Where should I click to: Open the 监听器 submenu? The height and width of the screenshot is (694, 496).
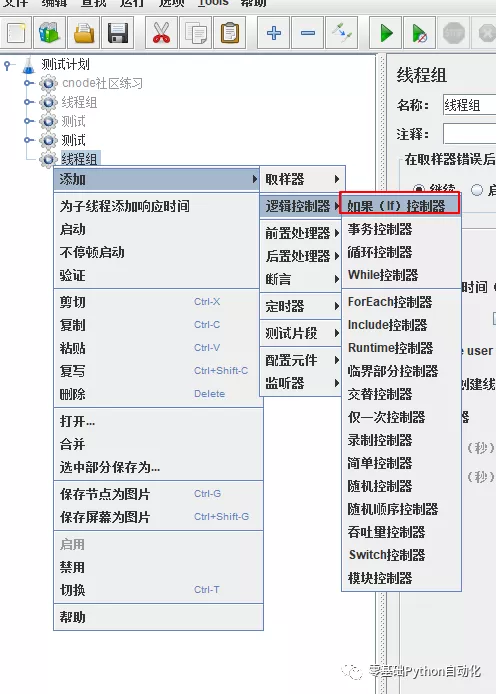point(300,383)
